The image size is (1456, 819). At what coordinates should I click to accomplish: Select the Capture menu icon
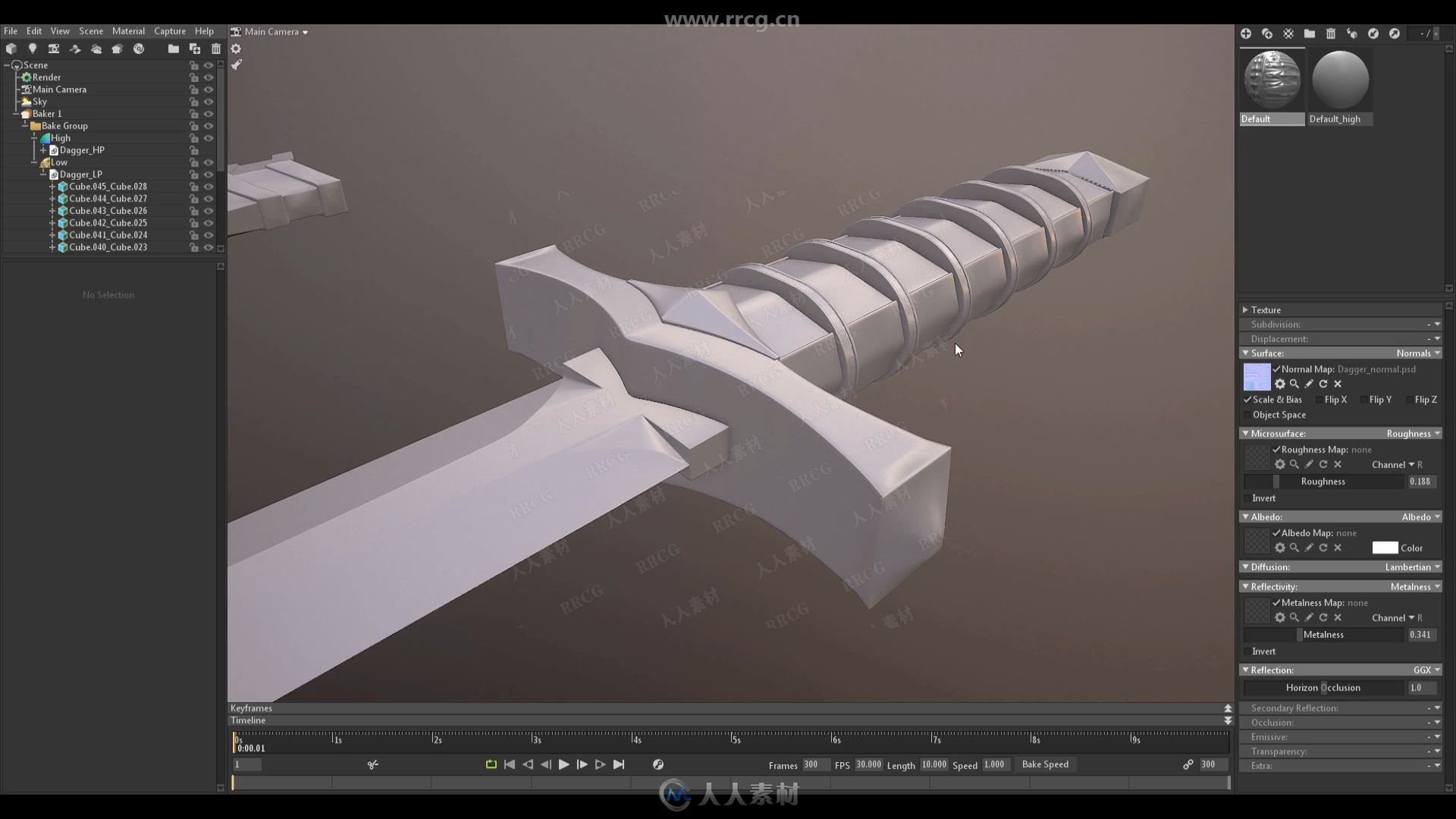(x=169, y=31)
